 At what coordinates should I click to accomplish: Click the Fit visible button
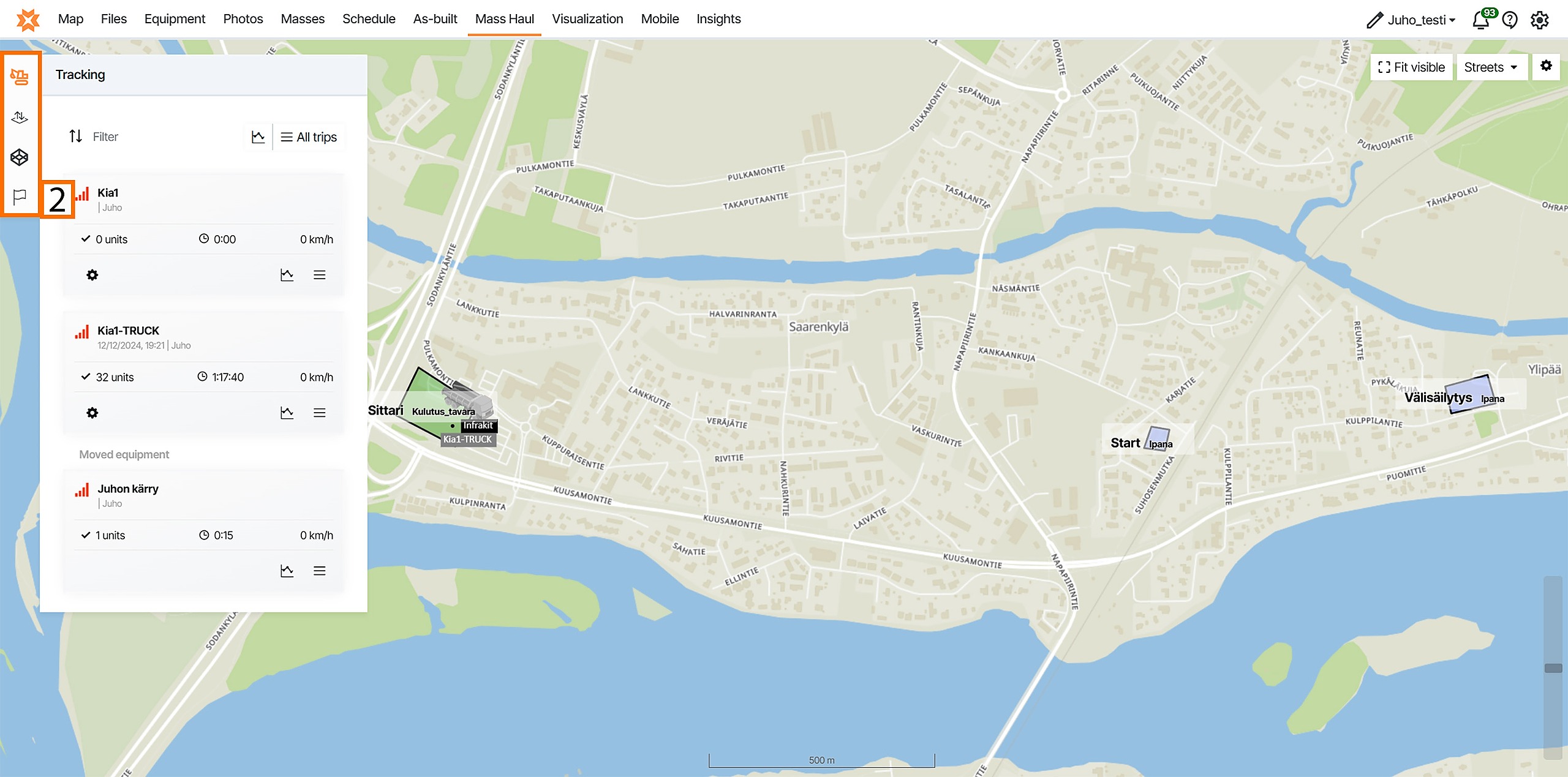(1411, 67)
